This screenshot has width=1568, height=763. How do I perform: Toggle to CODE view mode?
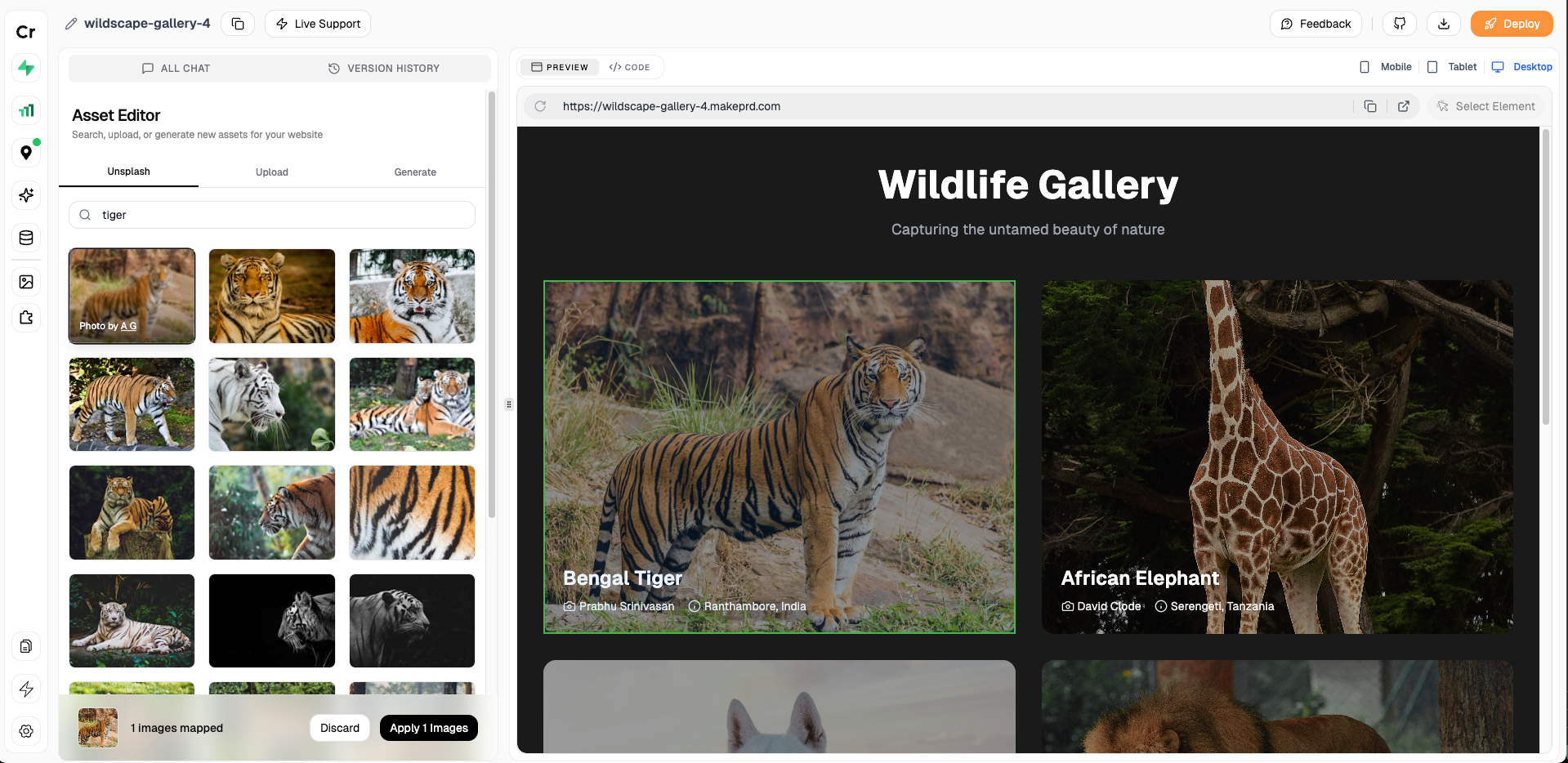629,66
